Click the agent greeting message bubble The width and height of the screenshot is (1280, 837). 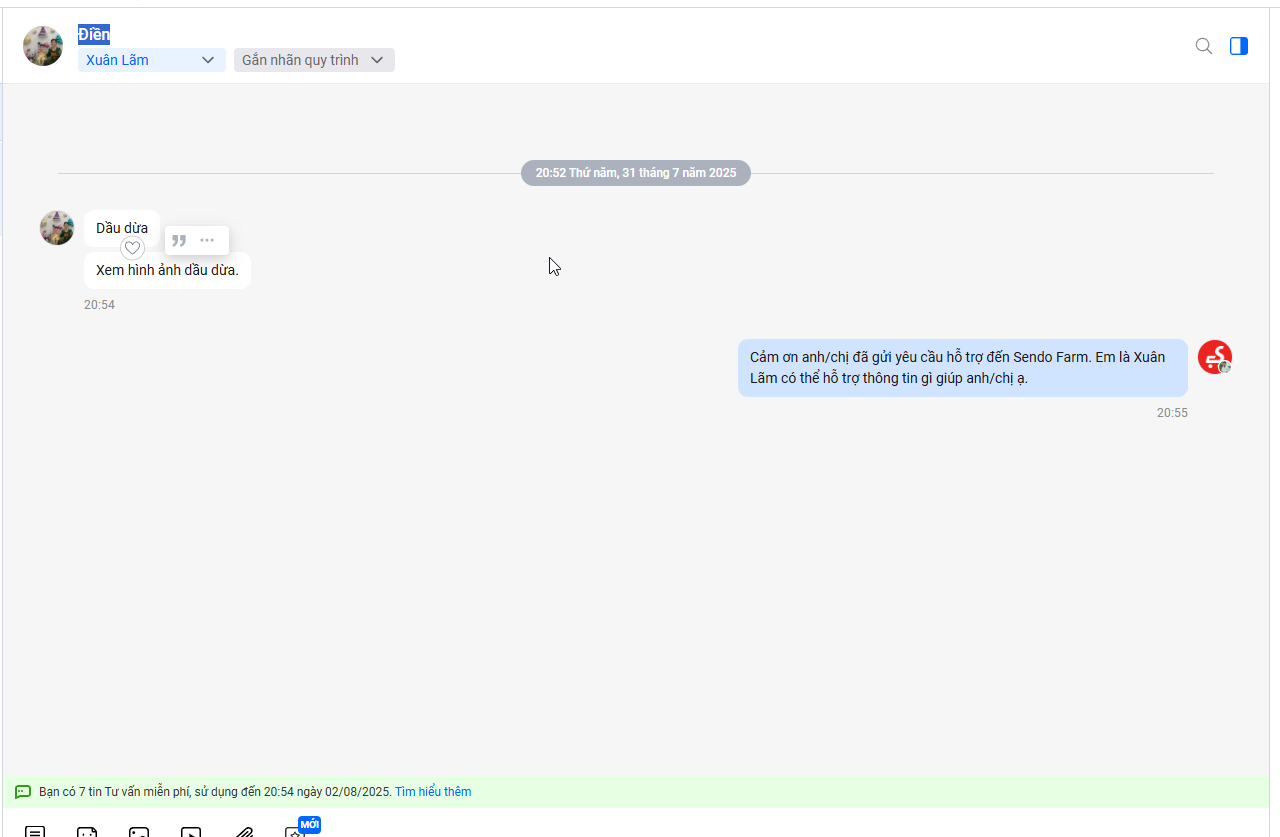coord(963,368)
